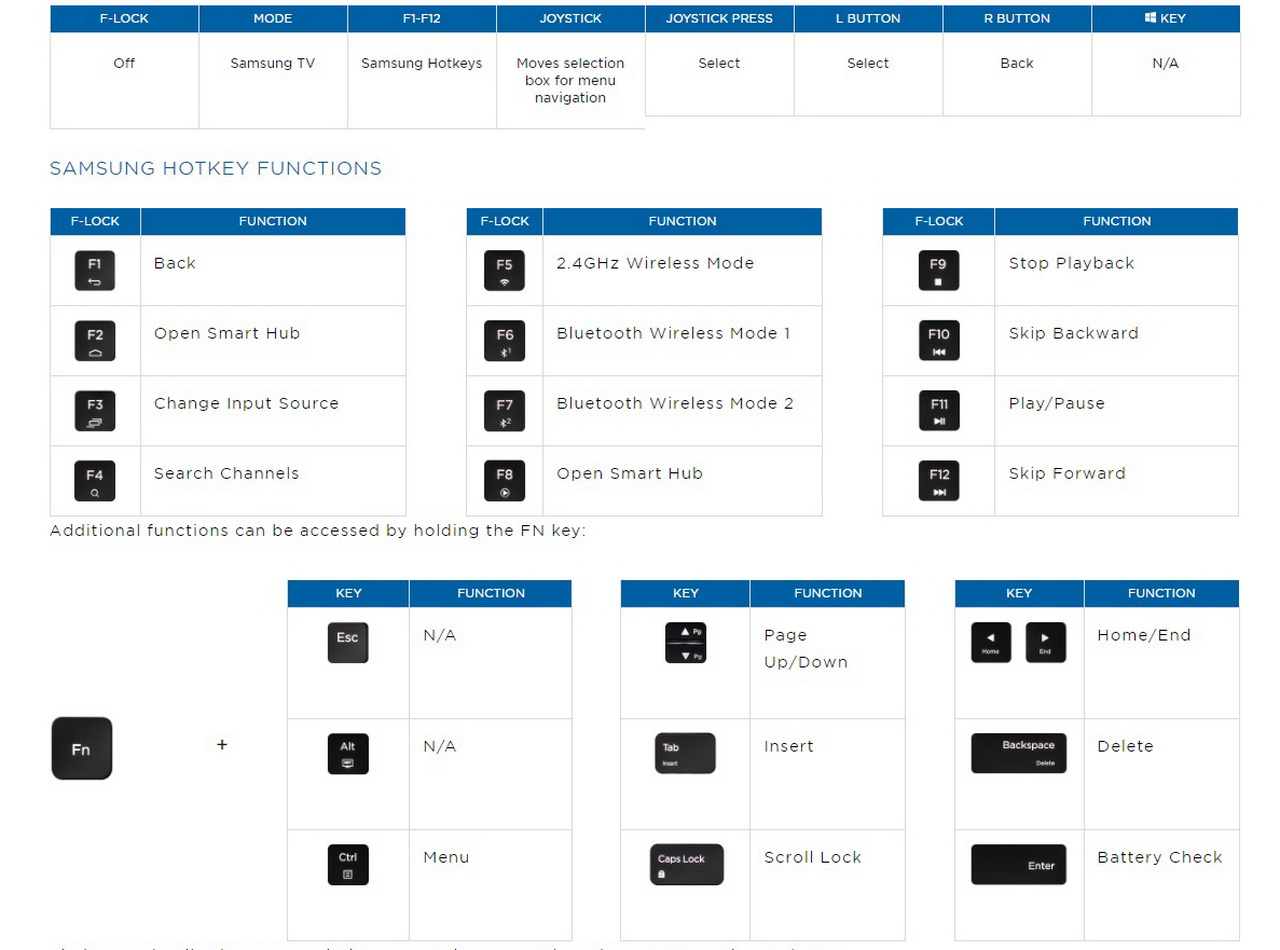Click the Windows KEY column header
This screenshot has height=950, width=1280.
coord(1166,18)
